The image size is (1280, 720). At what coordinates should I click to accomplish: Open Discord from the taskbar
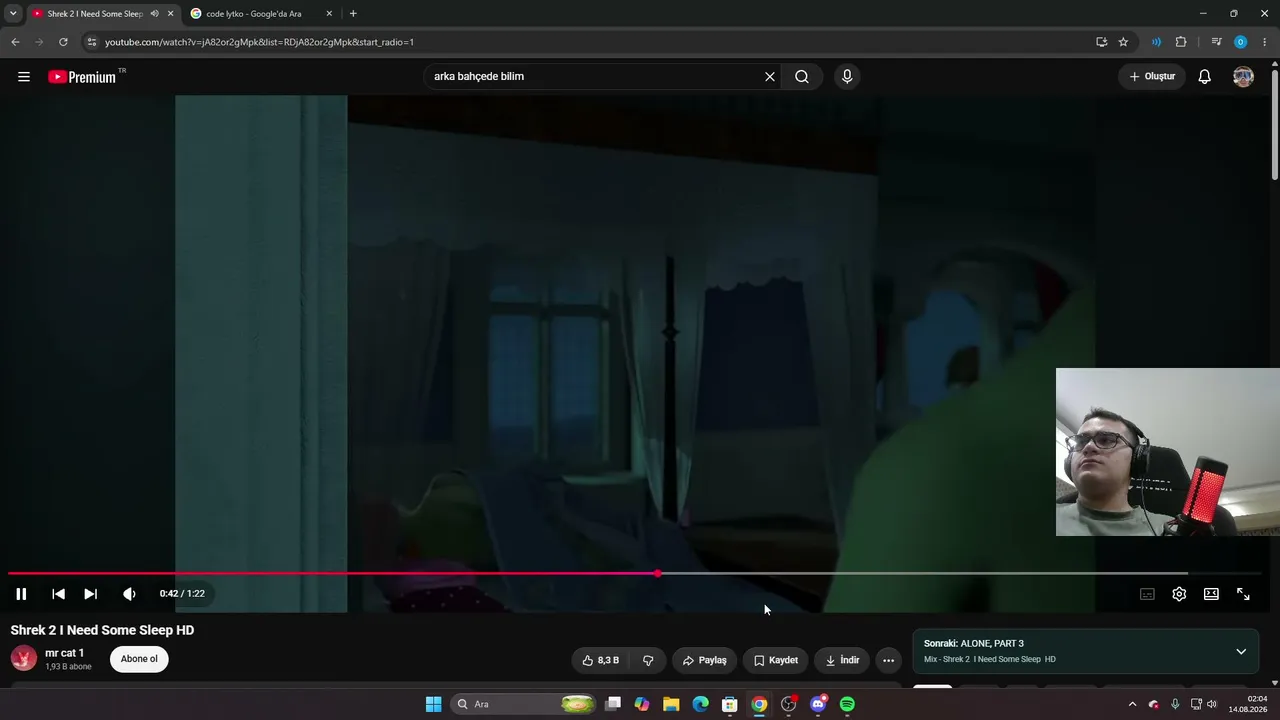tap(818, 704)
